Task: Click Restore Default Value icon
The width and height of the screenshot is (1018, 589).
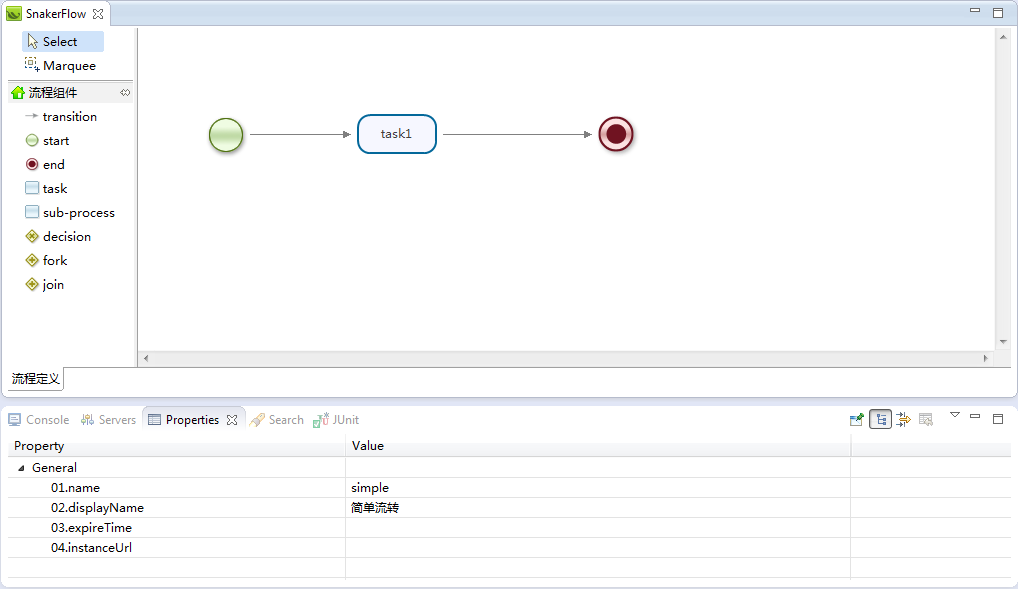Action: click(926, 420)
